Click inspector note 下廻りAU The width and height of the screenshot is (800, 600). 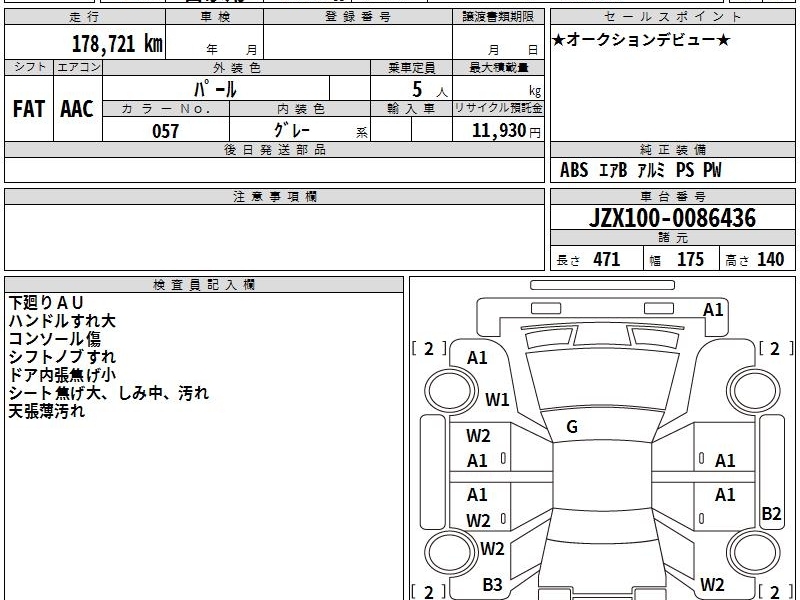click(x=46, y=303)
